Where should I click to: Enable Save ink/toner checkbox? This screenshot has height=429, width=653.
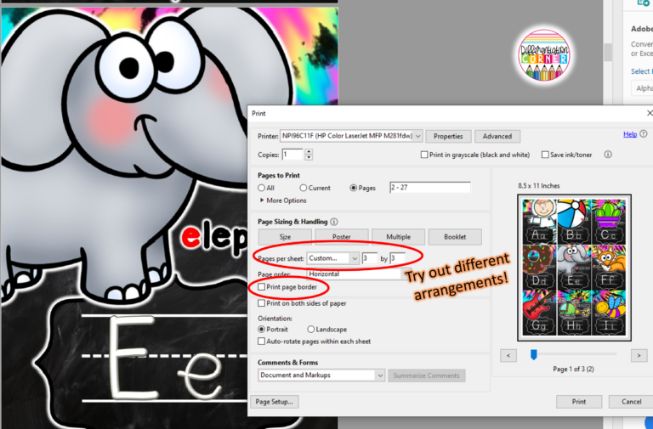pyautogui.click(x=545, y=155)
